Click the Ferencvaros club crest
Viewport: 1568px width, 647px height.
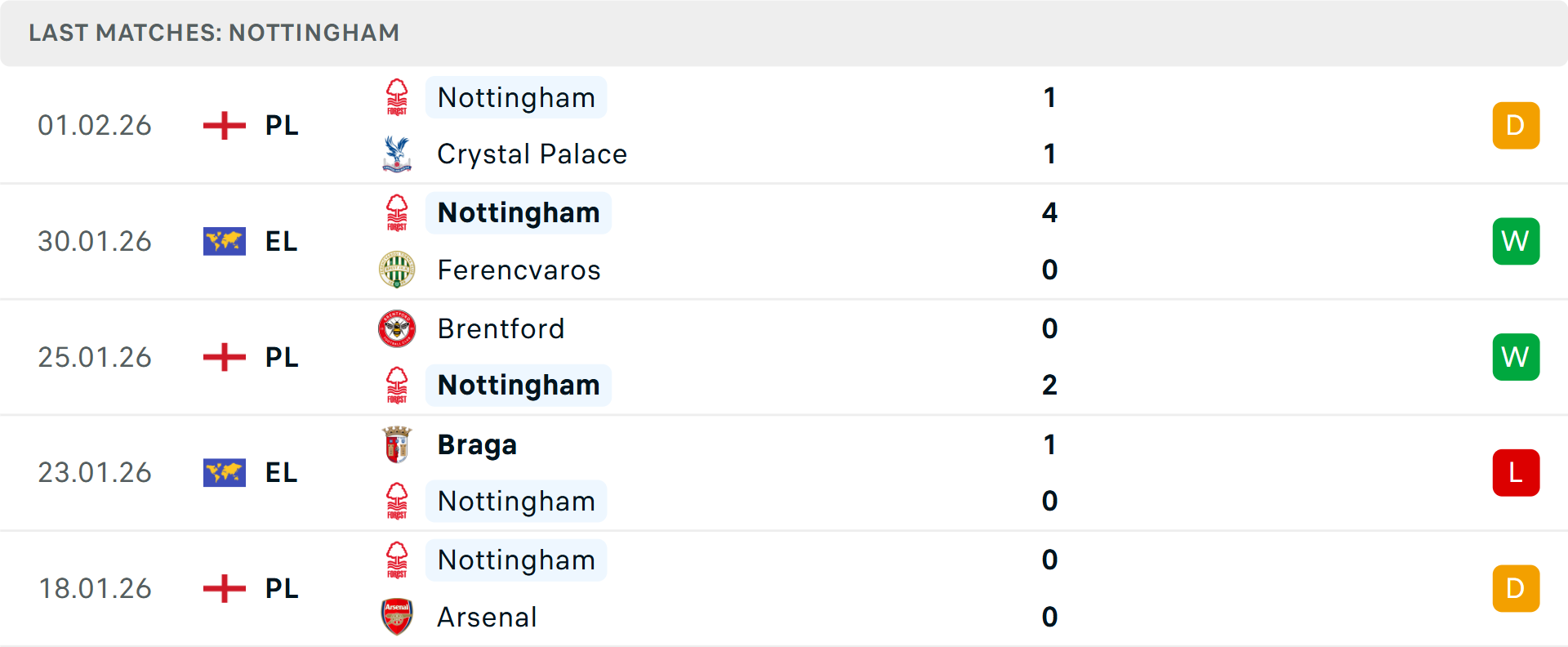coord(397,270)
